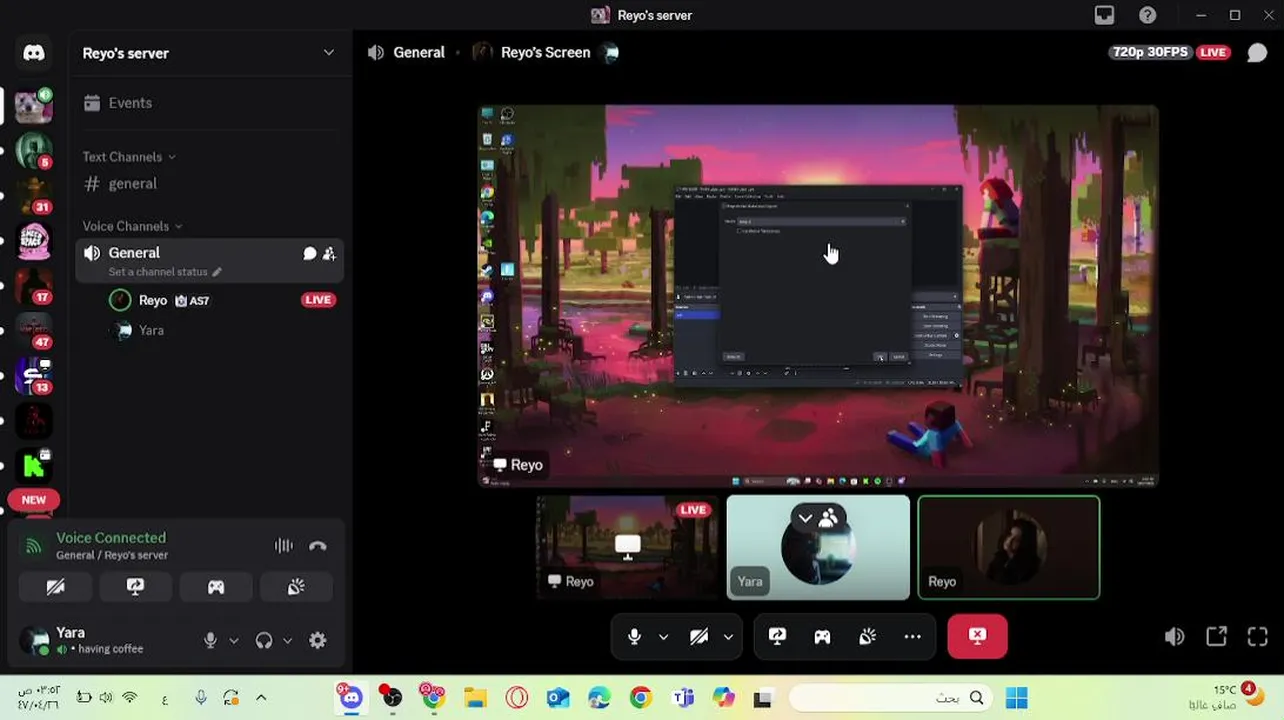Screen dimensions: 1284x720
Task: Open soundboard in left voice panel
Action: pos(296,587)
